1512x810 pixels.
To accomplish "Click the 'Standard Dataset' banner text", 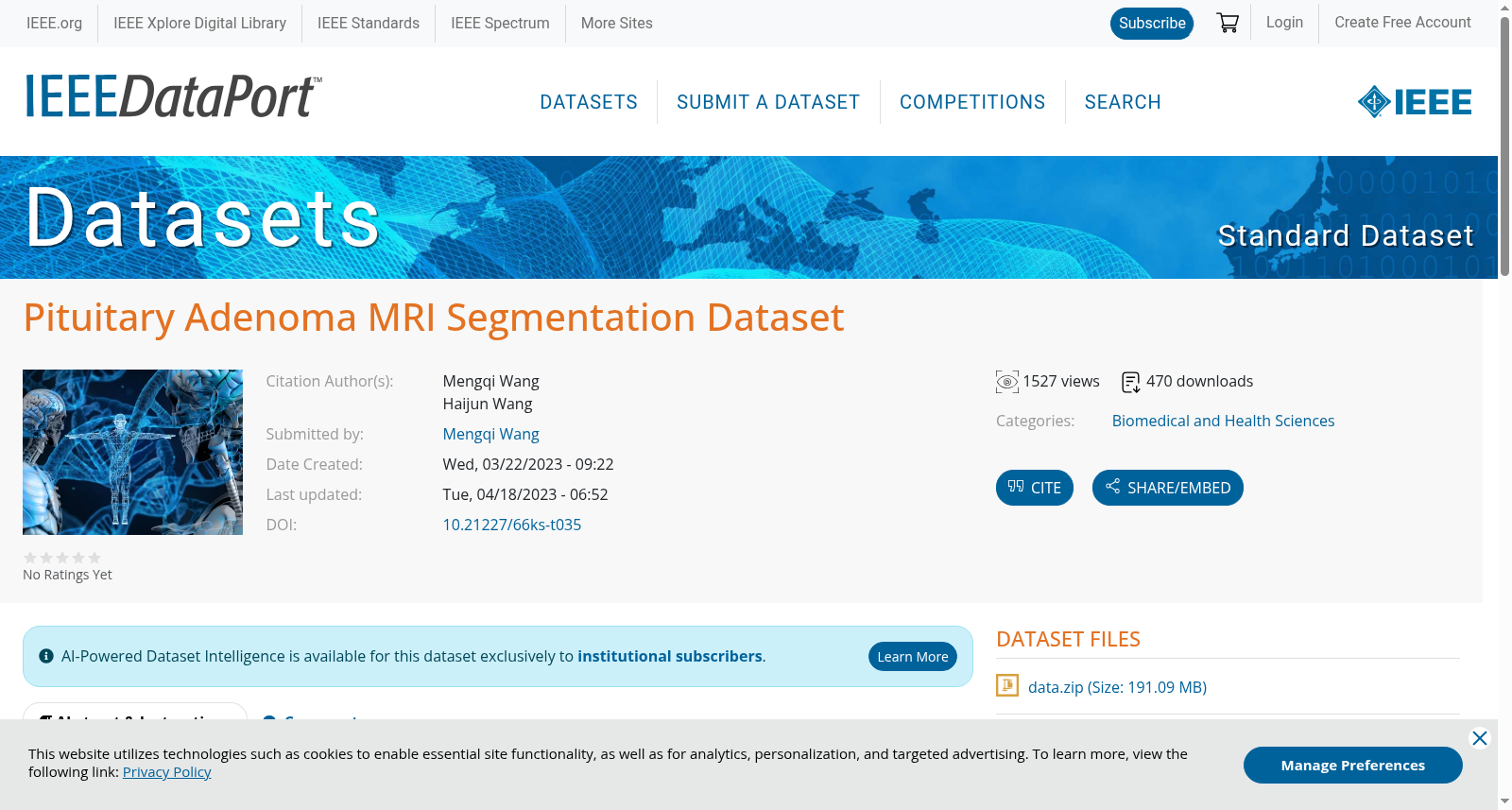I will click(1346, 235).
